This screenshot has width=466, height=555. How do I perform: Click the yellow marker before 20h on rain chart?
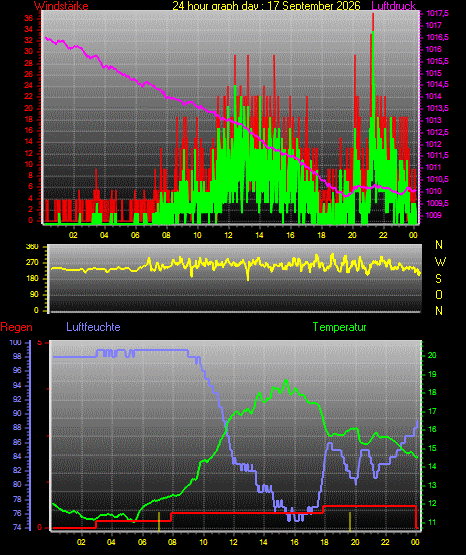[x=350, y=521]
